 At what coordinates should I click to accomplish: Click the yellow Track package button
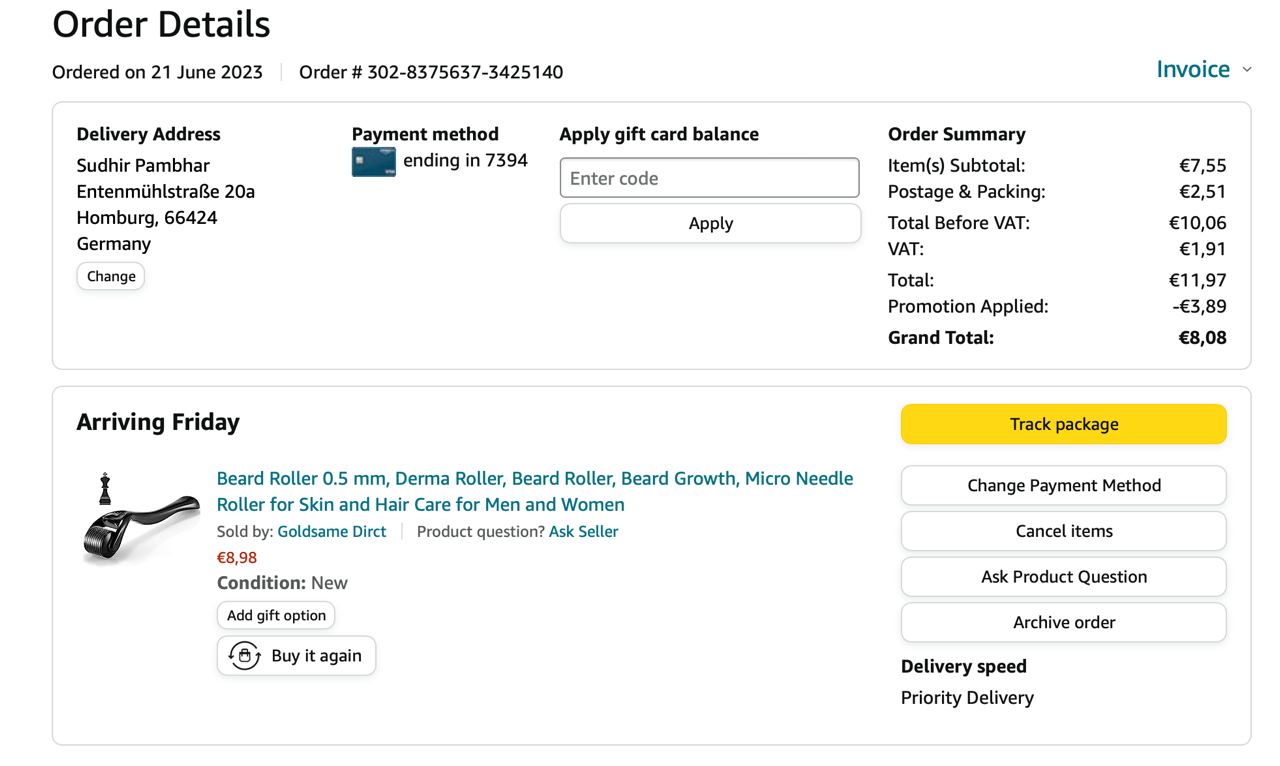pyautogui.click(x=1063, y=424)
